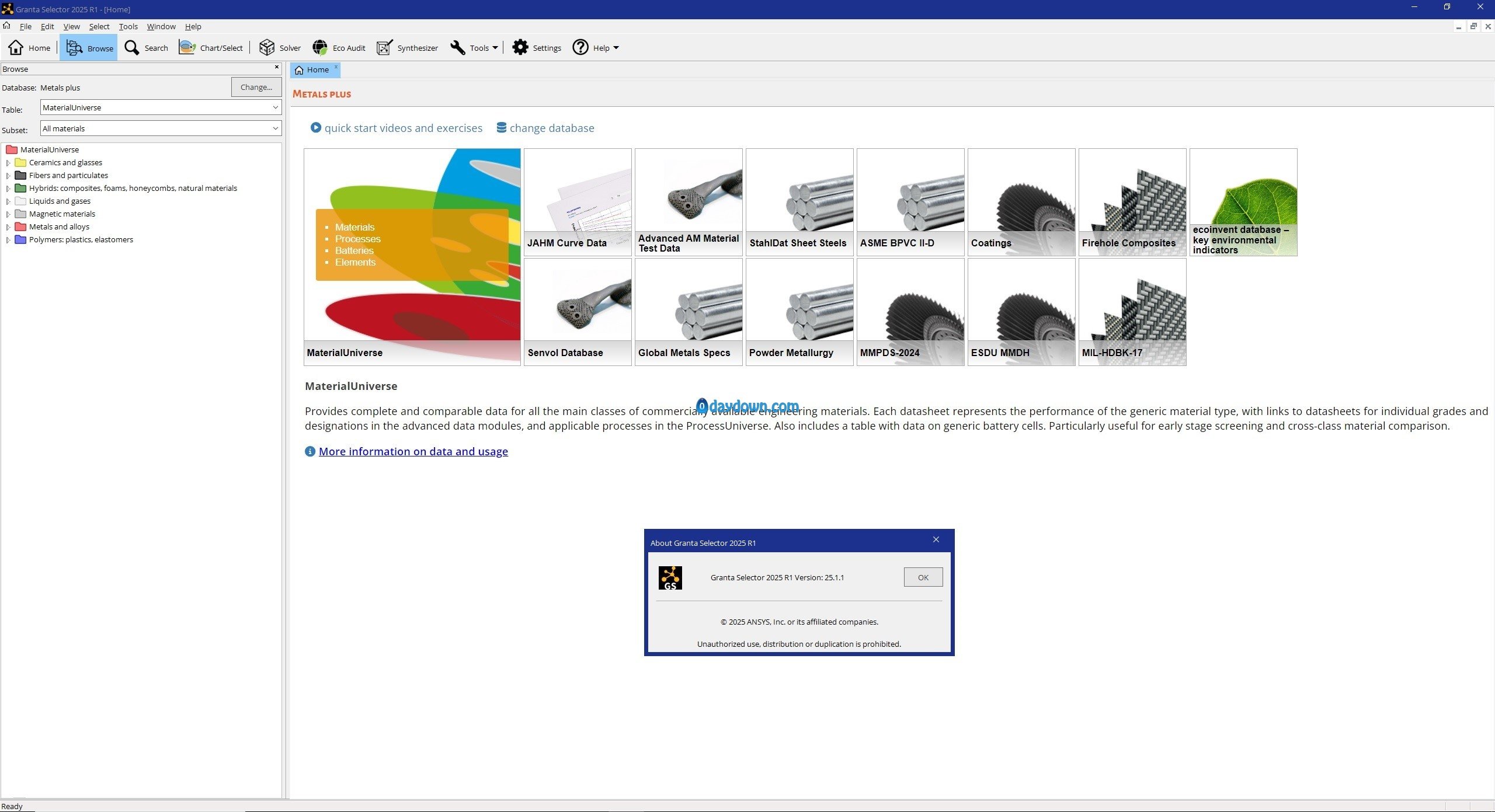
Task: Click the Change... database button
Action: point(256,87)
